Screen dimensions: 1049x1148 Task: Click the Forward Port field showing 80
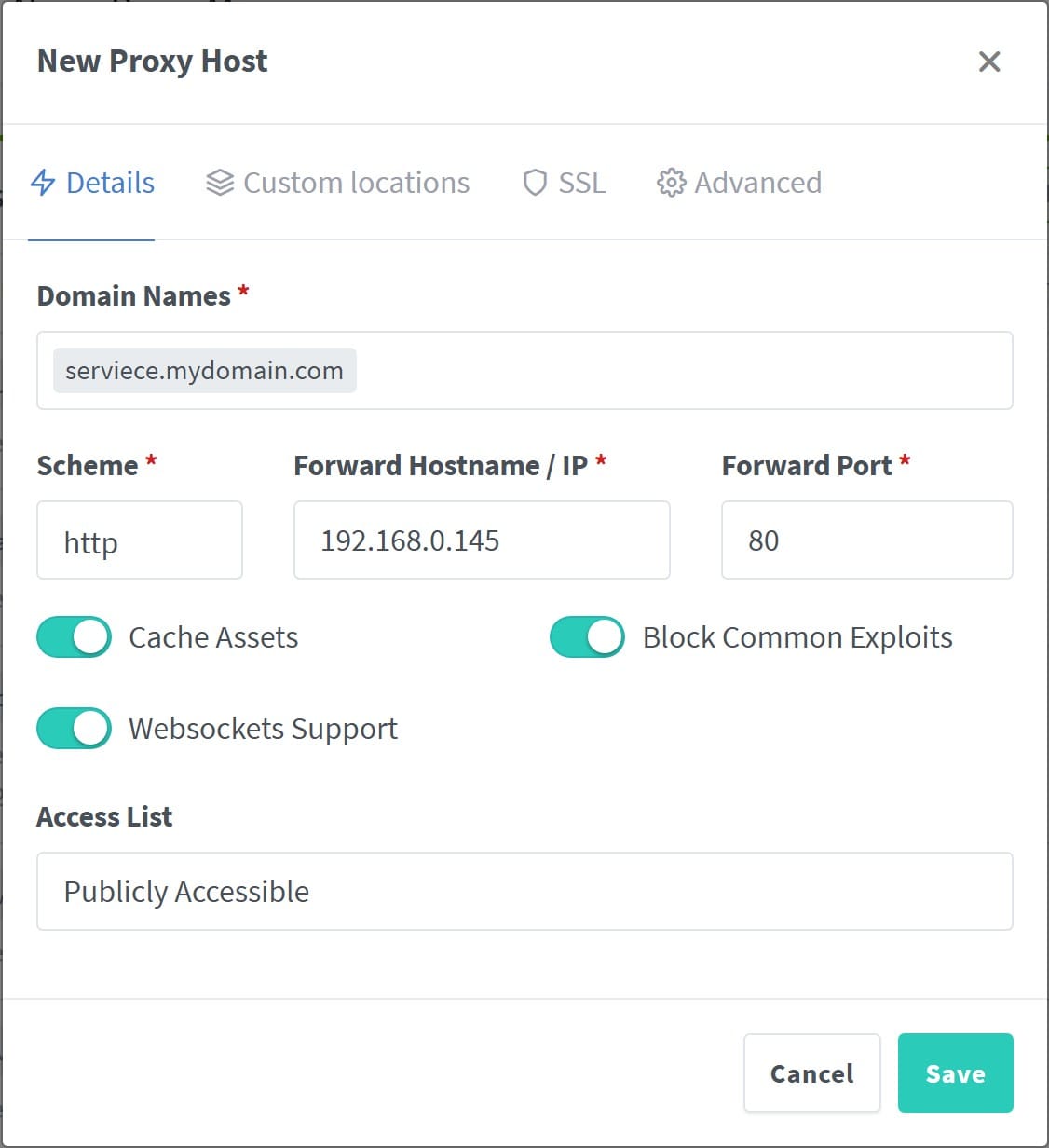coord(865,540)
